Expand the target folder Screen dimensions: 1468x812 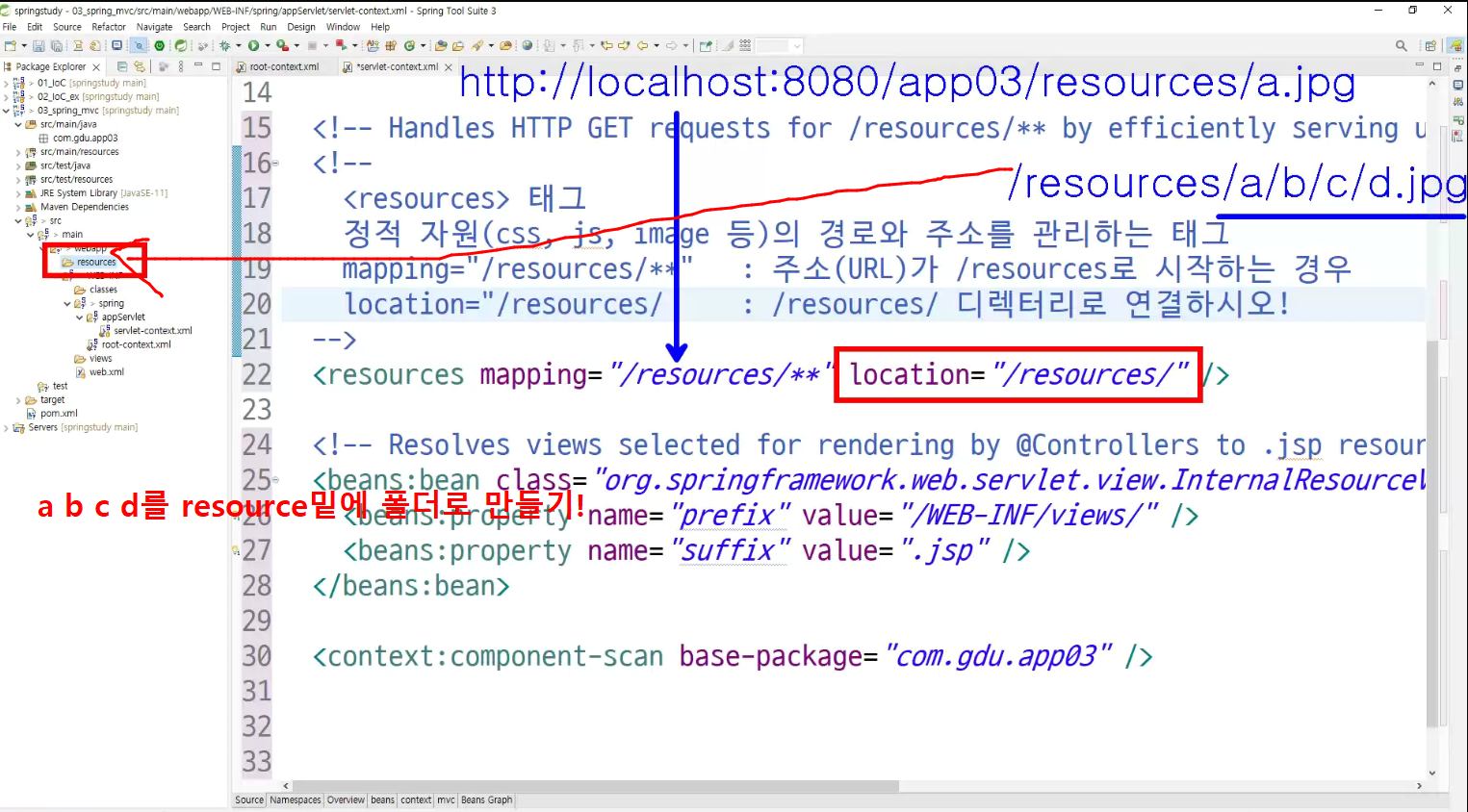(x=18, y=400)
